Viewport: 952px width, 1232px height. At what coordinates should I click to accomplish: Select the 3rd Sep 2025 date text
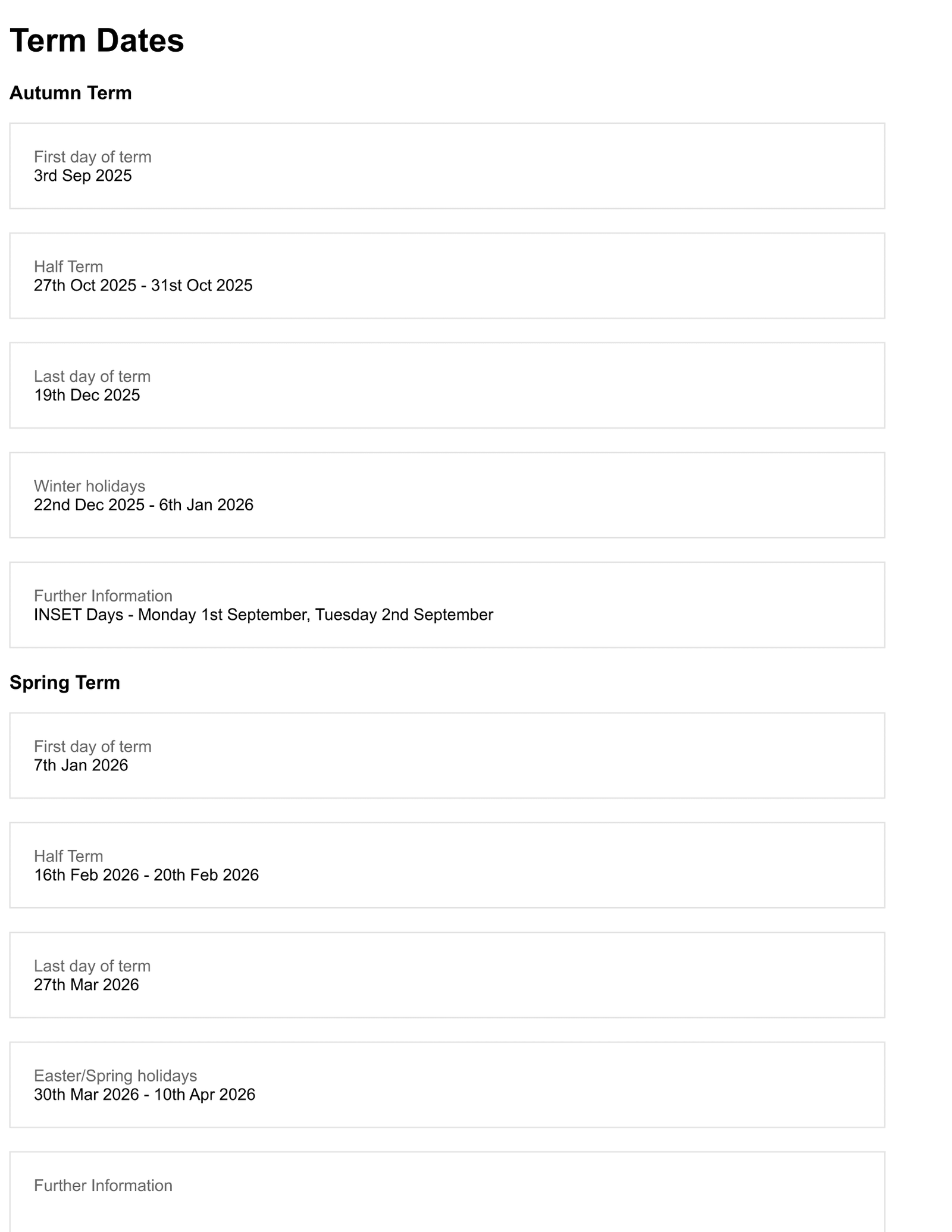click(83, 175)
